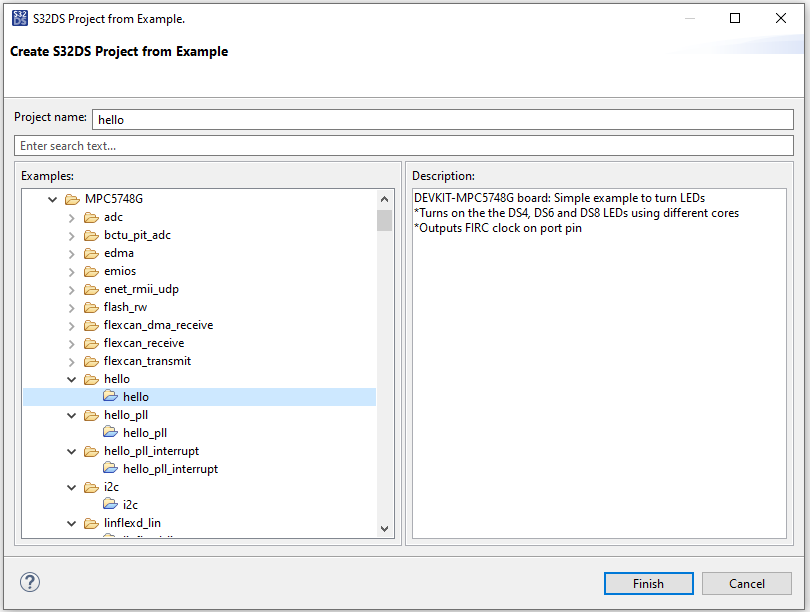
Task: Expand the flexcan_dma_receive folder node
Action: [x=72, y=326]
